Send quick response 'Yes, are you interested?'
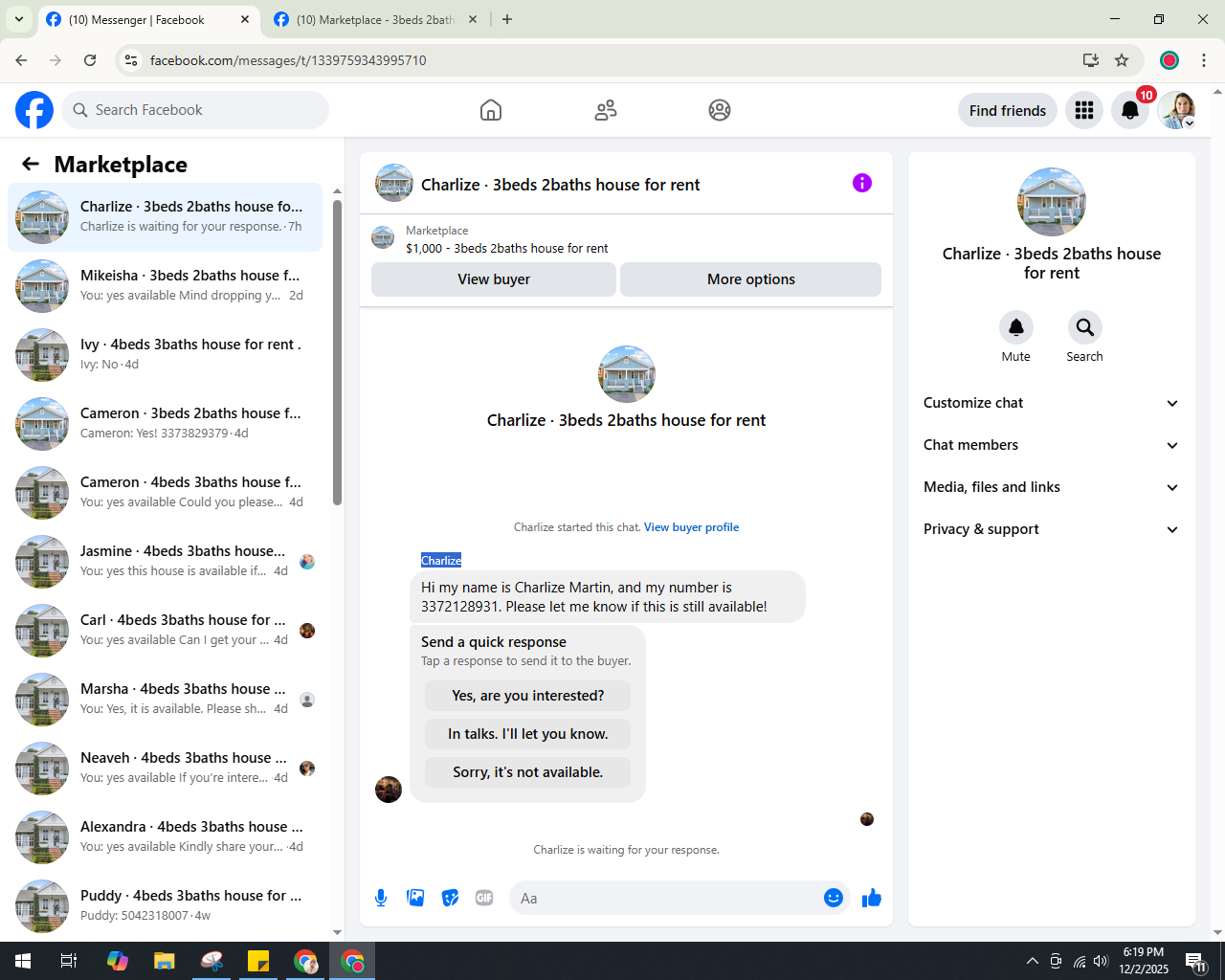Viewport: 1225px width, 980px height. (528, 696)
